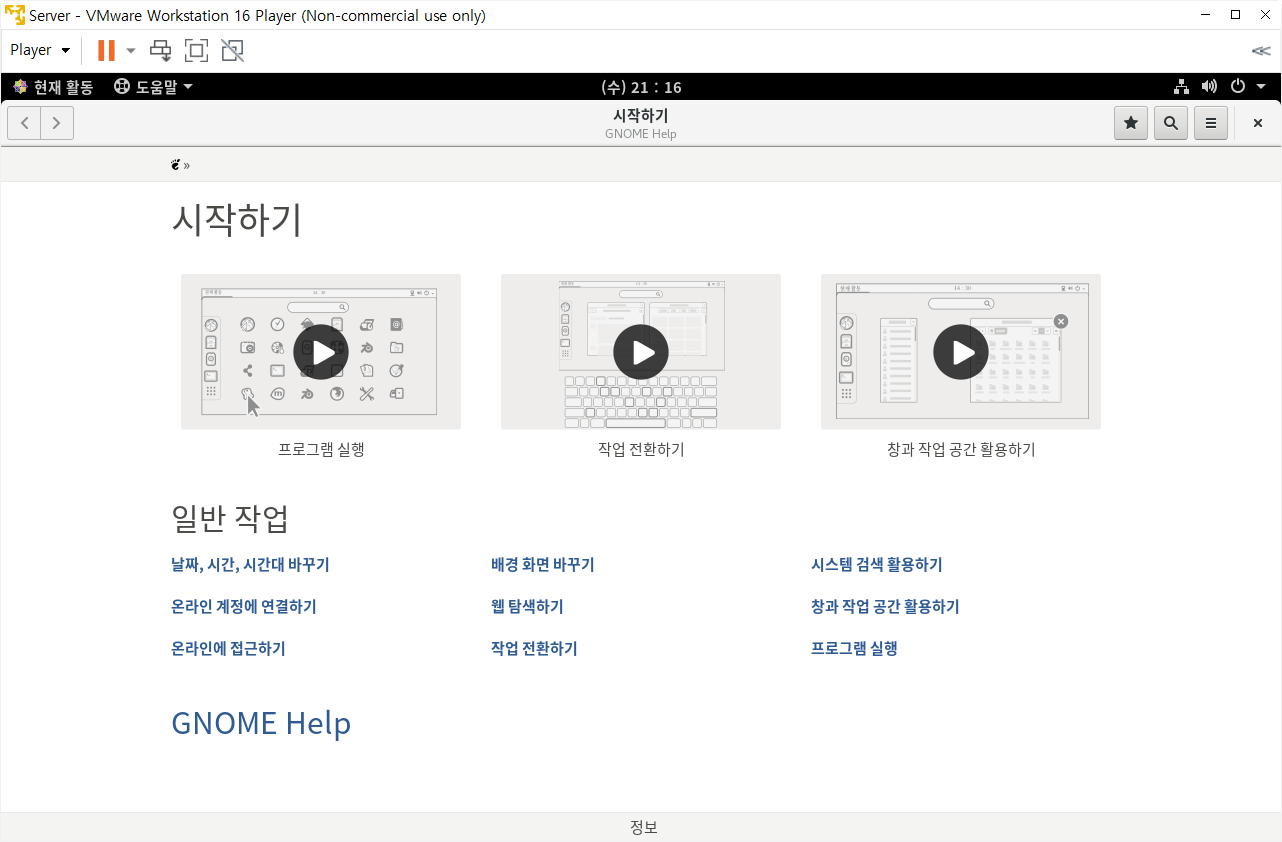The image size is (1282, 842).
Task: Open link 시스템 검색 활용하기
Action: 877,565
